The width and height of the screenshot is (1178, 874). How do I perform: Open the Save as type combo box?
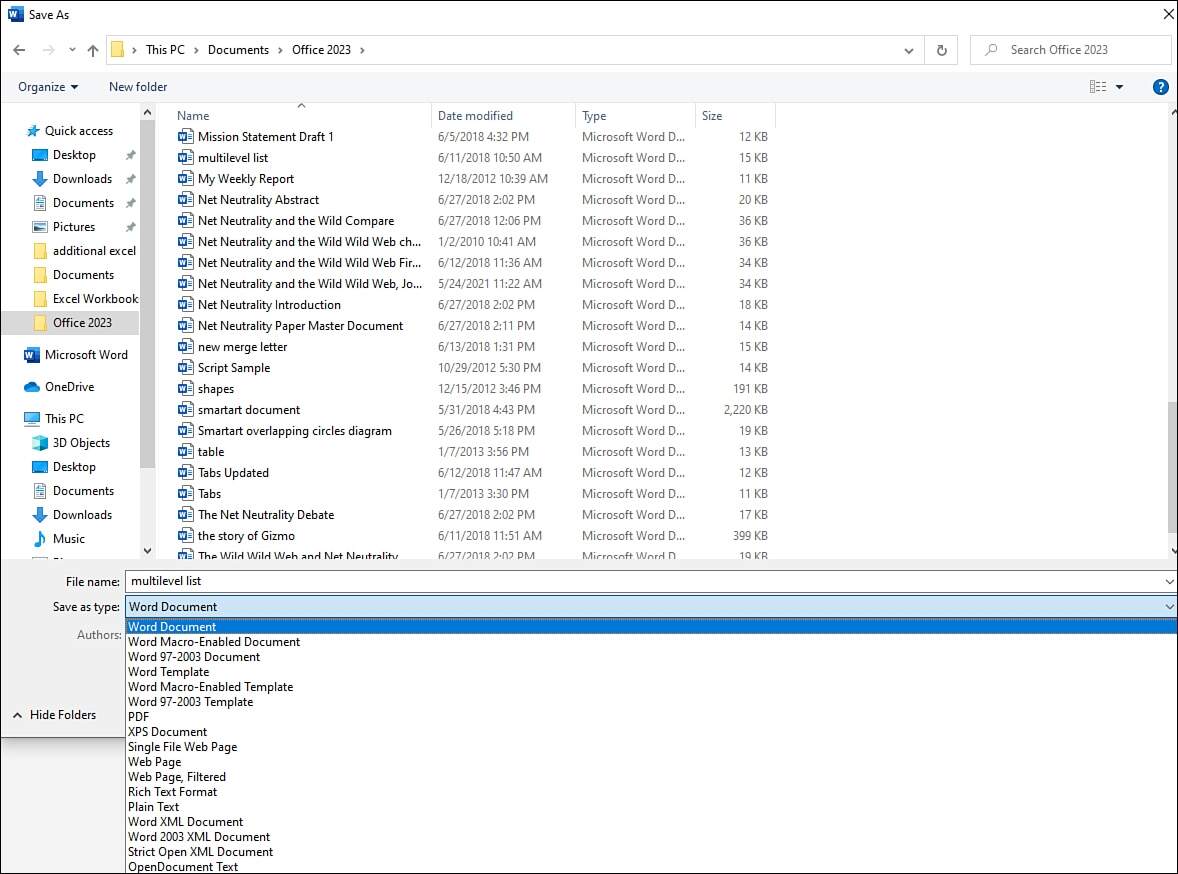[x=651, y=606]
